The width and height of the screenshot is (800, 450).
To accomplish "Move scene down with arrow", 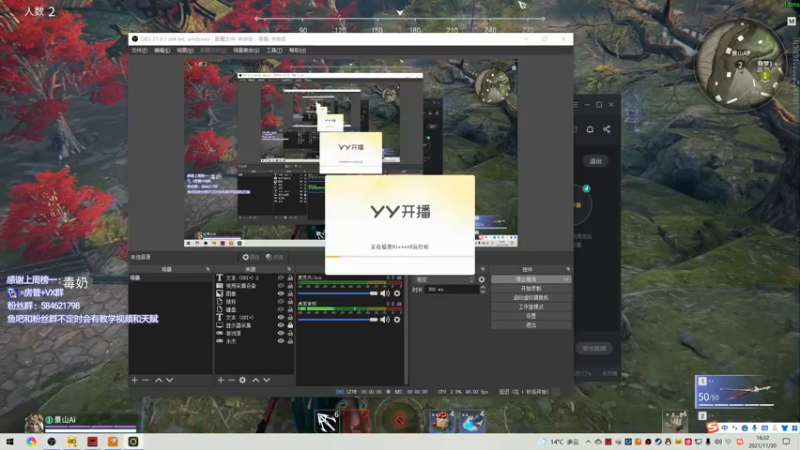I will pos(169,380).
